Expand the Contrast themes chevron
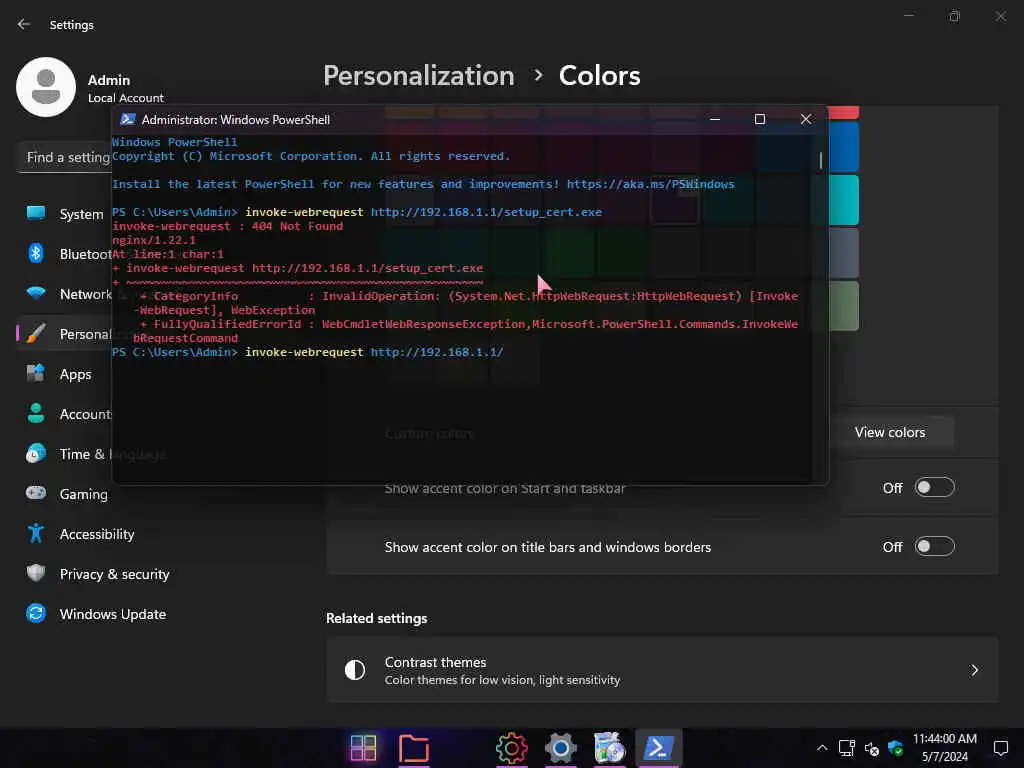Viewport: 1024px width, 768px height. click(974, 670)
